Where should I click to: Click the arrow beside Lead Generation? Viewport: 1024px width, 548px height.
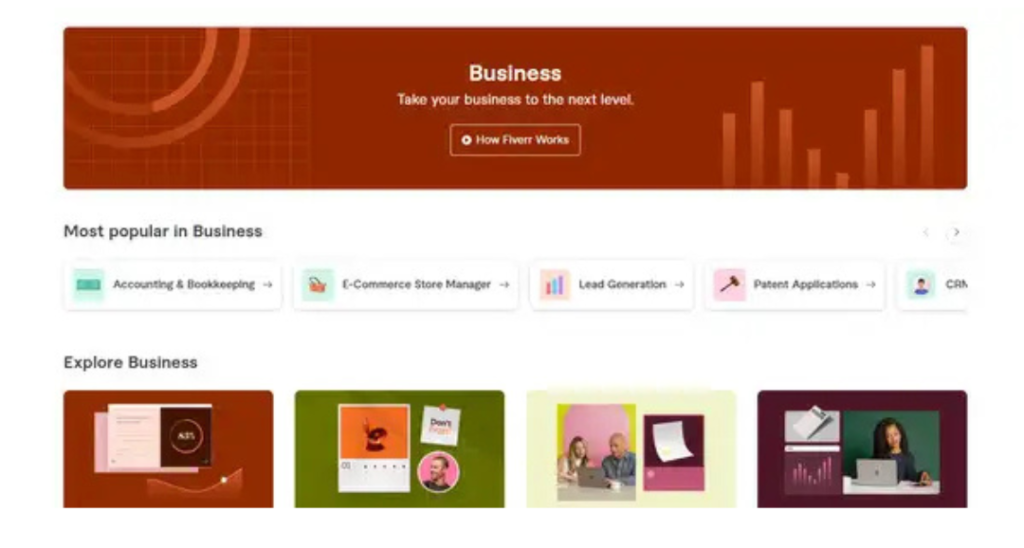679,285
